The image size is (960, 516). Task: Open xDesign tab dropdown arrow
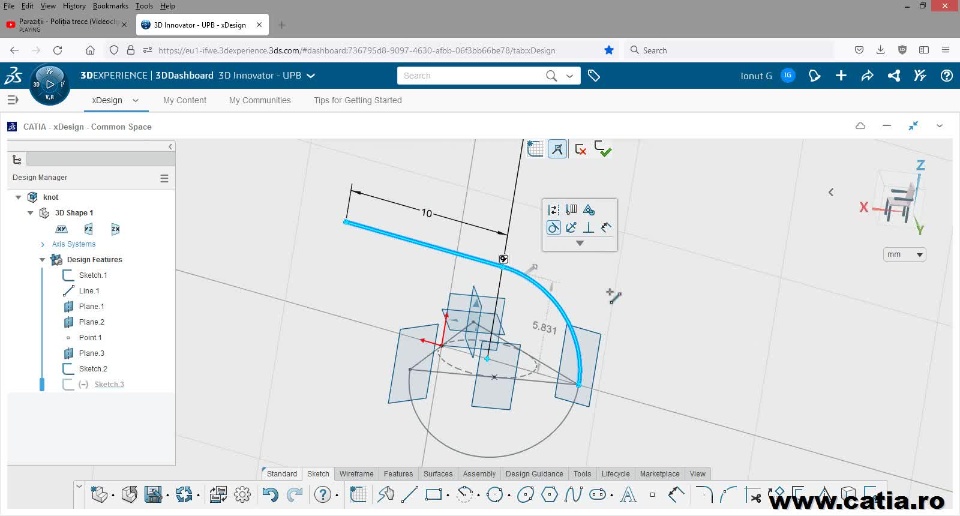coord(136,100)
